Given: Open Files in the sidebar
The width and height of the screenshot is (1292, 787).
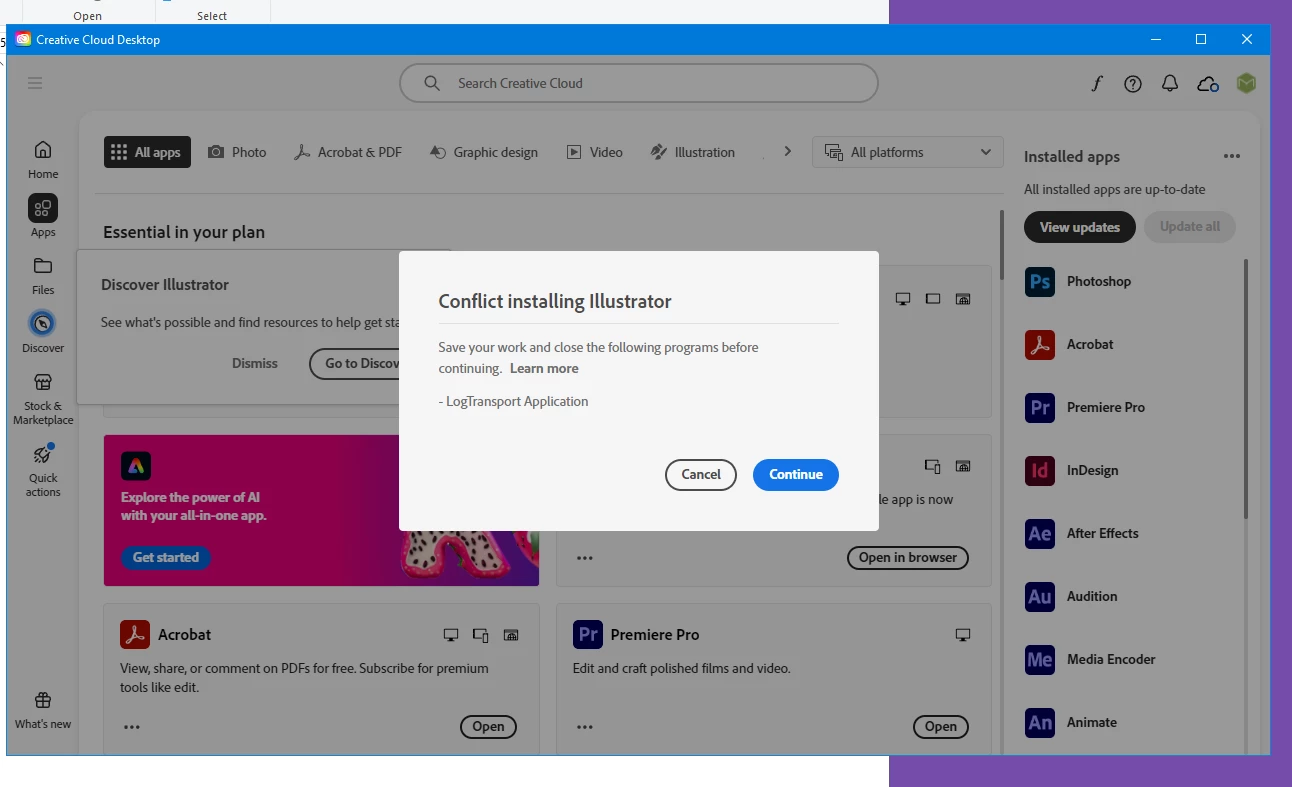Looking at the screenshot, I should [x=43, y=275].
